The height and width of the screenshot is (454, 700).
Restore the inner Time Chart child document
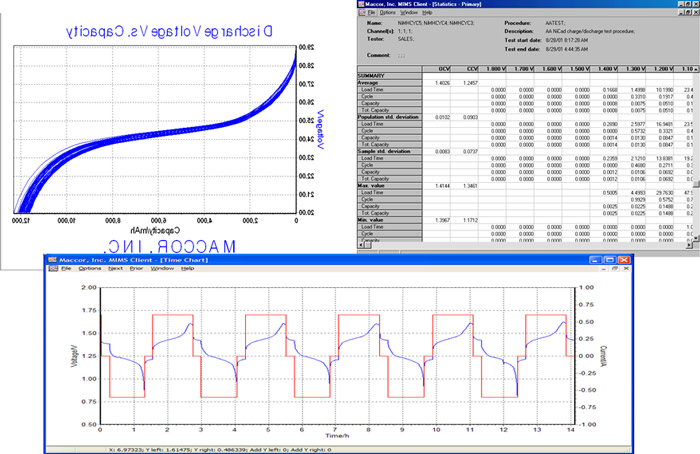(615, 269)
